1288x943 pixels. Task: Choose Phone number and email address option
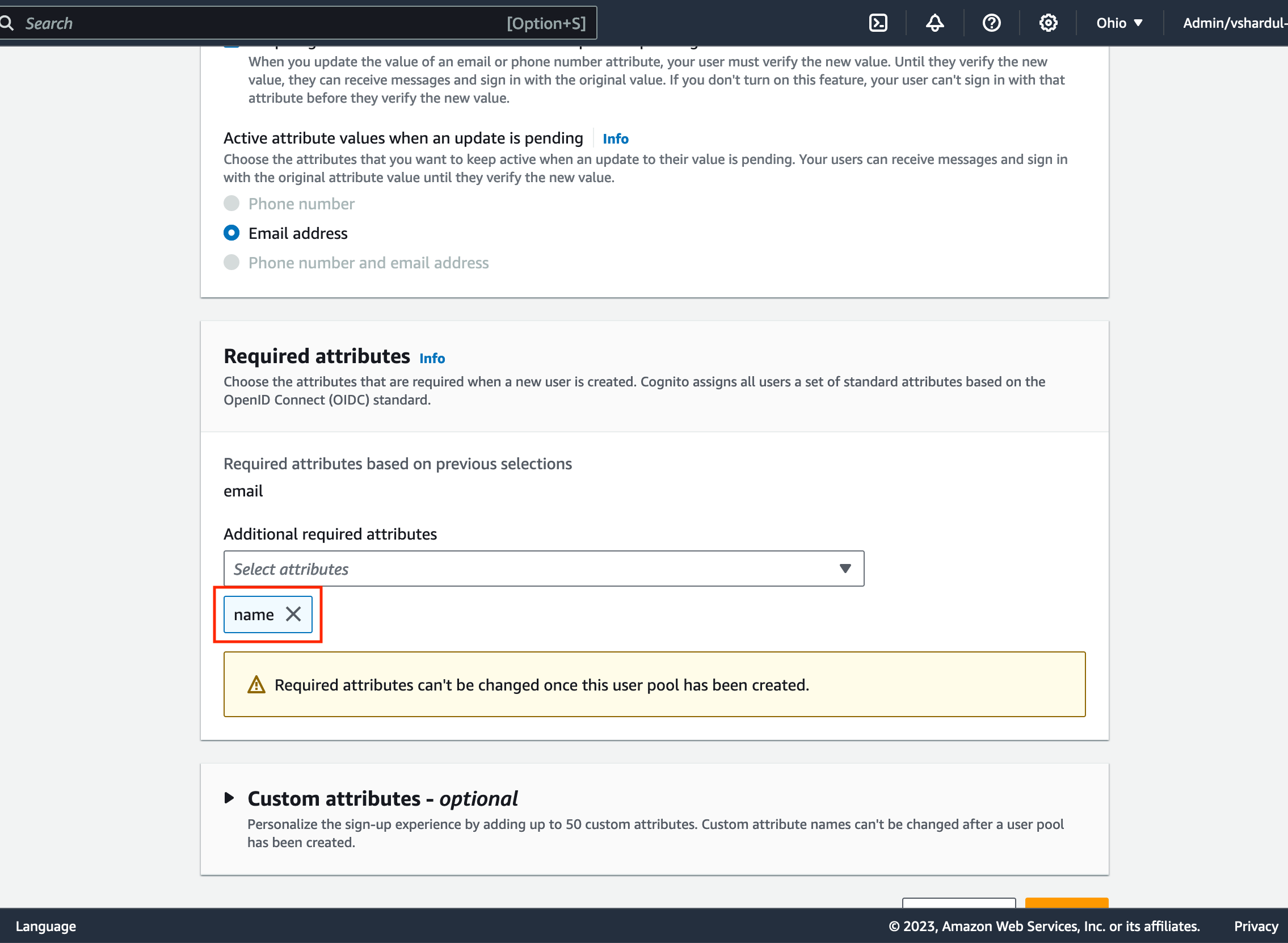coord(231,263)
